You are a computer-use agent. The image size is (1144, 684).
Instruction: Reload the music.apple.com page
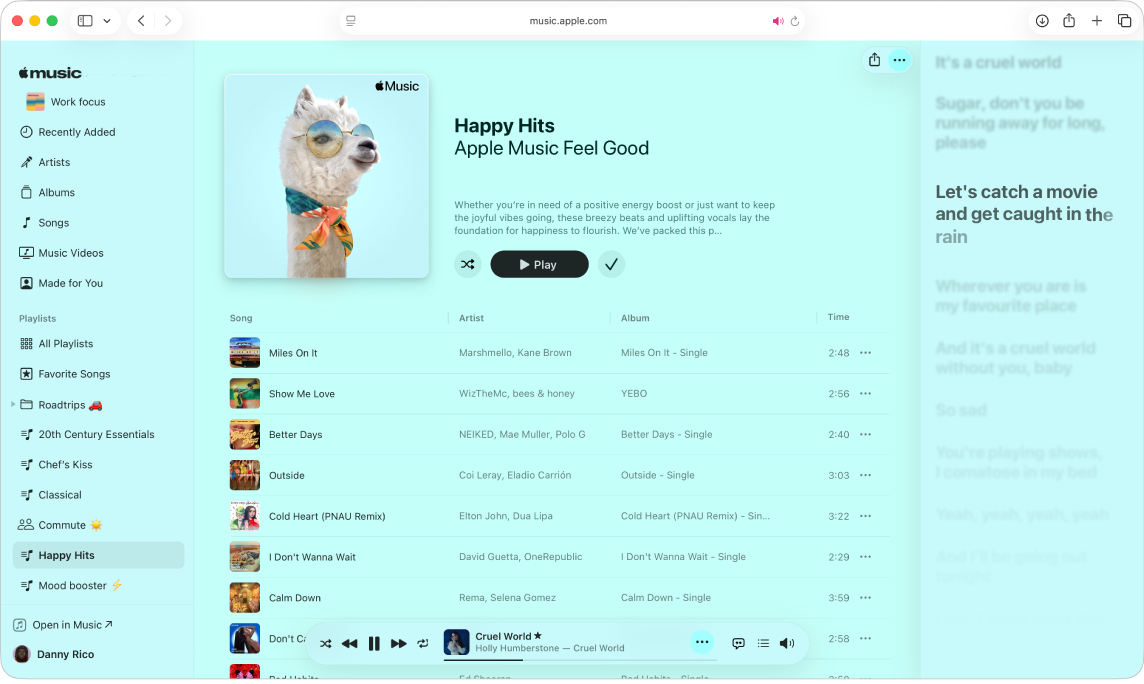[795, 21]
